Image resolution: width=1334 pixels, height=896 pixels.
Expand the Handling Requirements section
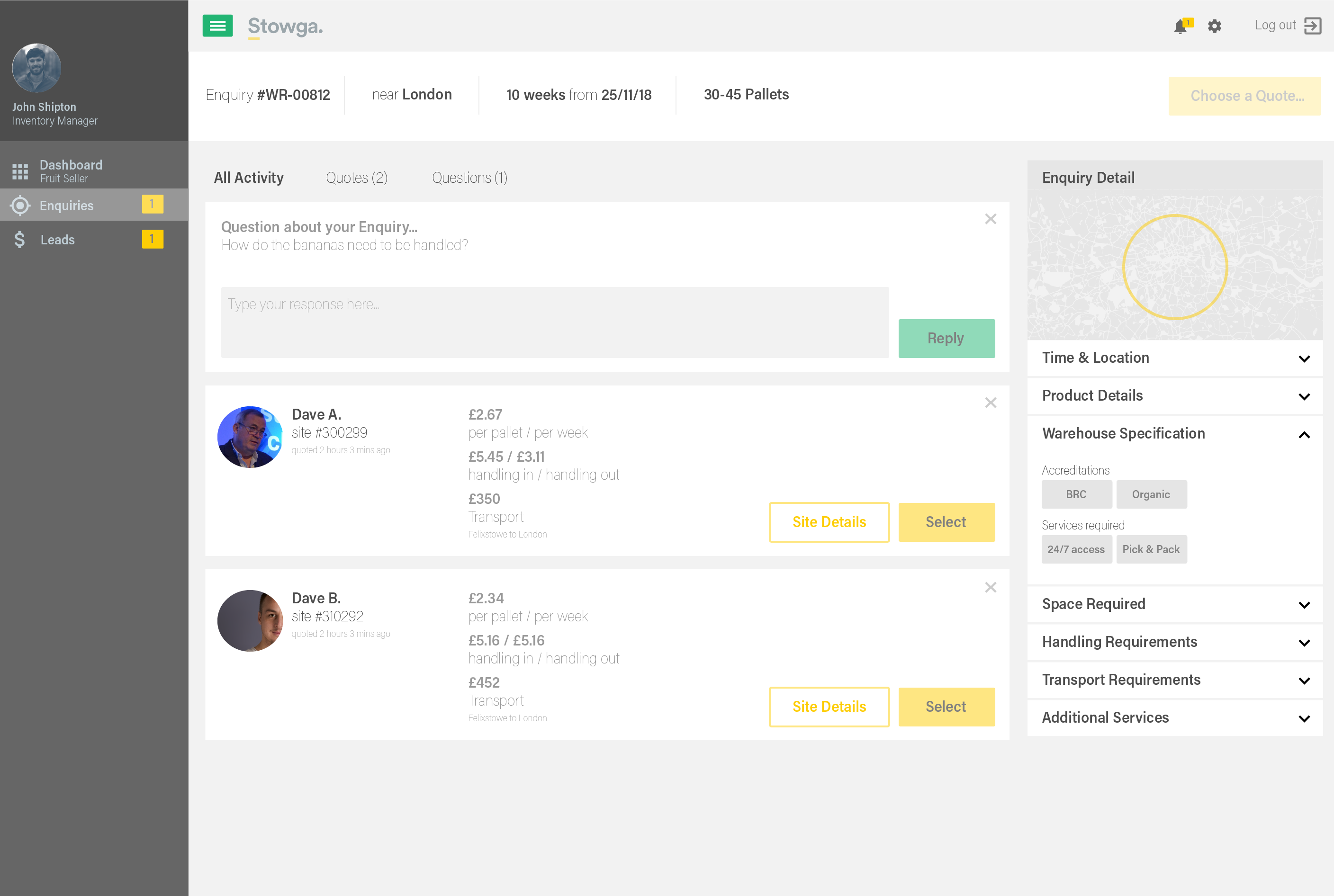1174,642
